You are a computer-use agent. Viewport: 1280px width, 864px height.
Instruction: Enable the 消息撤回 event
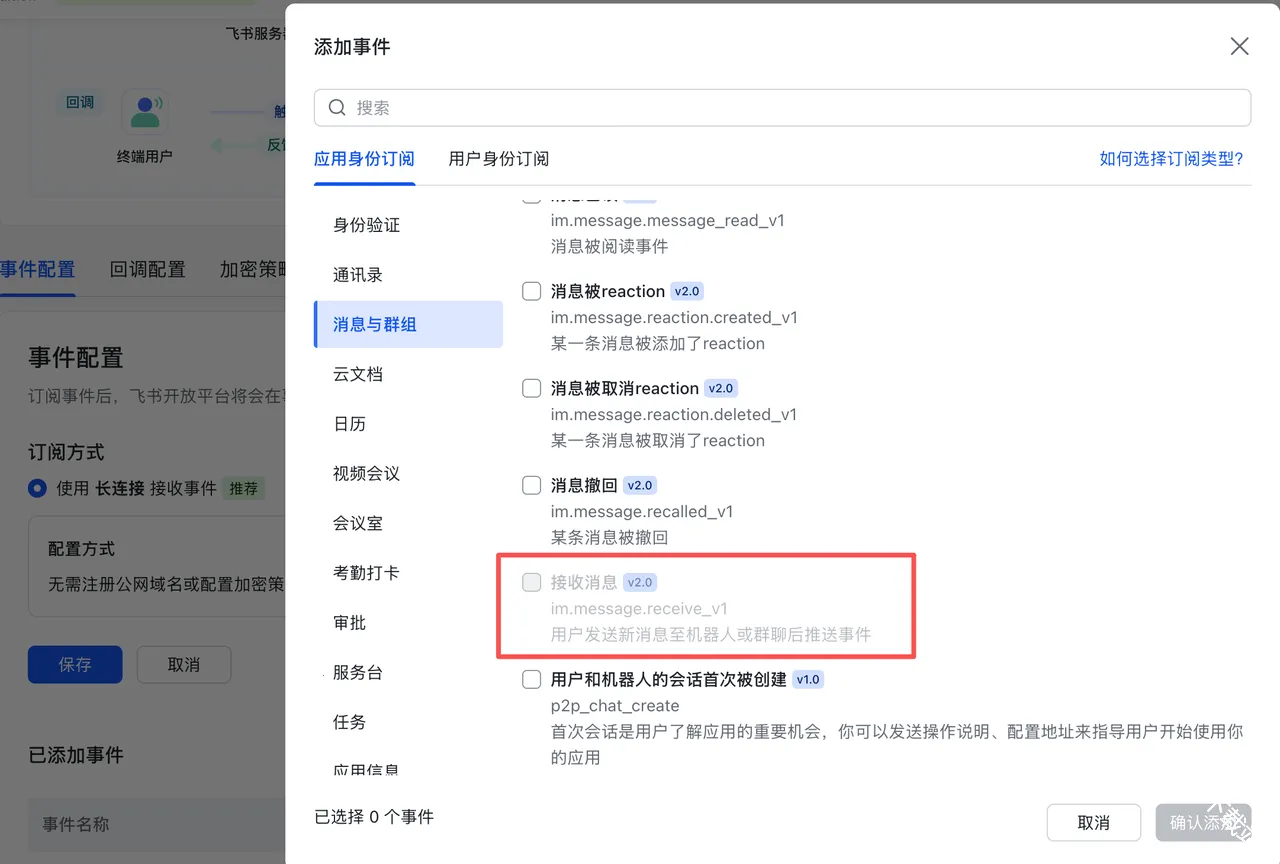coord(531,484)
